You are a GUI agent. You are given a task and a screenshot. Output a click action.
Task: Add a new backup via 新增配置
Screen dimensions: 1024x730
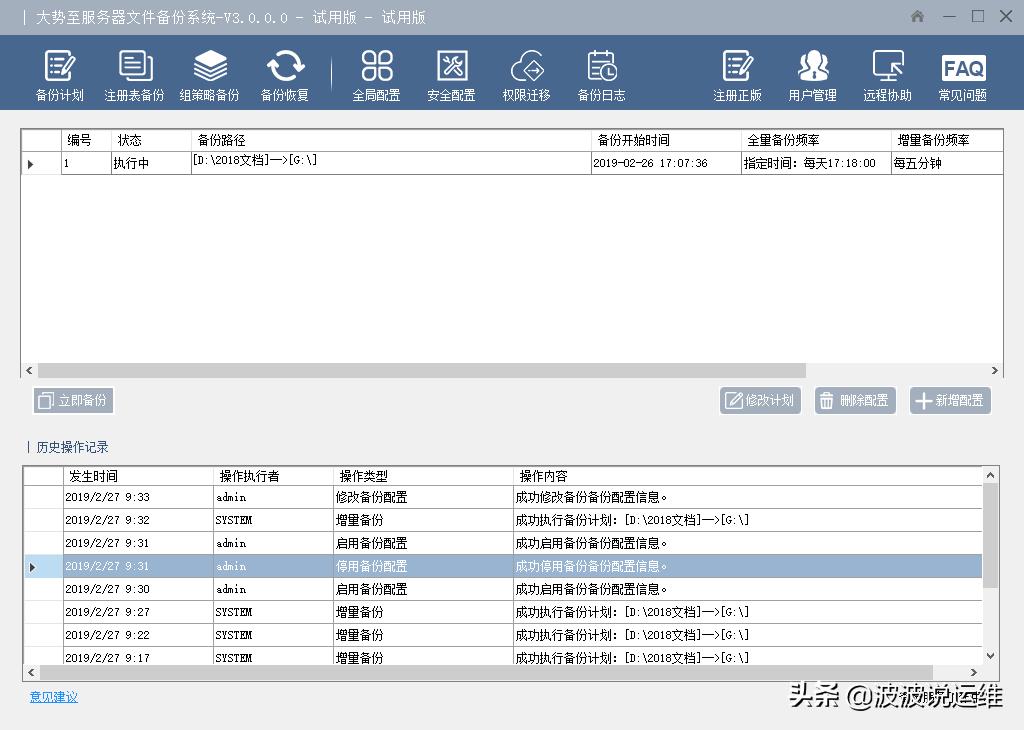point(949,400)
